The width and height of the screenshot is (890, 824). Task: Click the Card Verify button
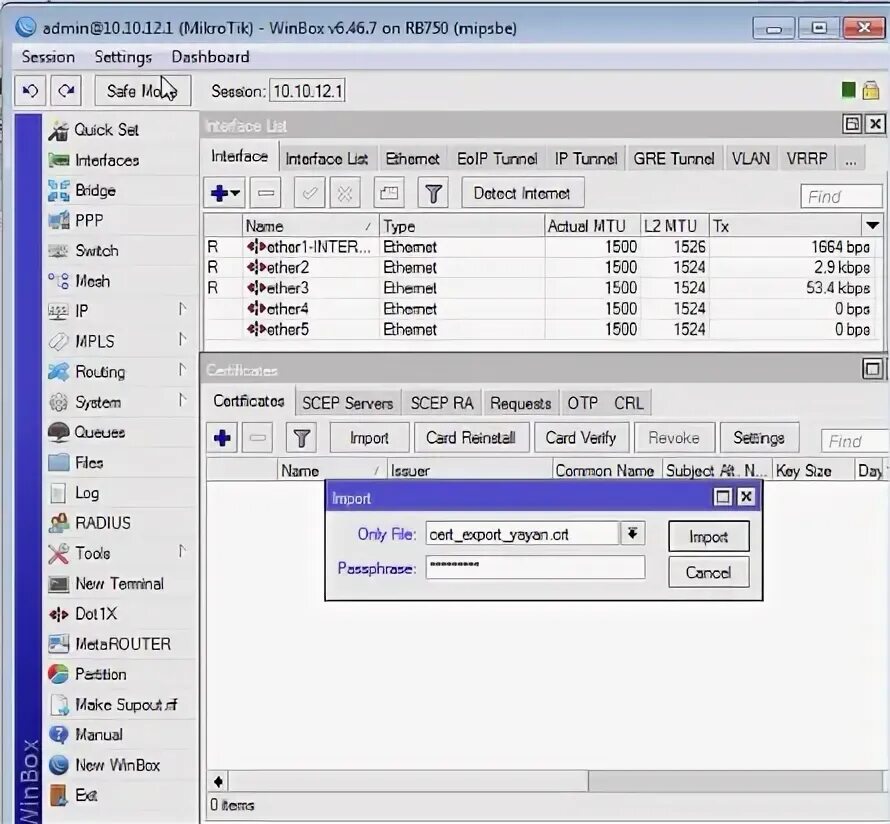click(x=581, y=438)
